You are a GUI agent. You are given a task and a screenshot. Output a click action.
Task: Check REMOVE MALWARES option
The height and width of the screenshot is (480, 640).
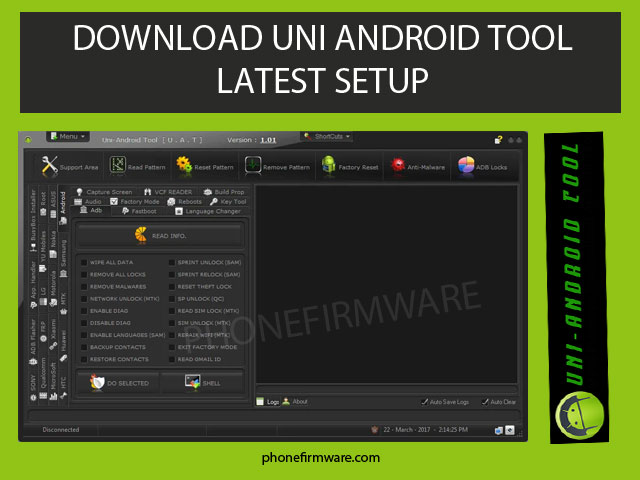click(x=84, y=287)
